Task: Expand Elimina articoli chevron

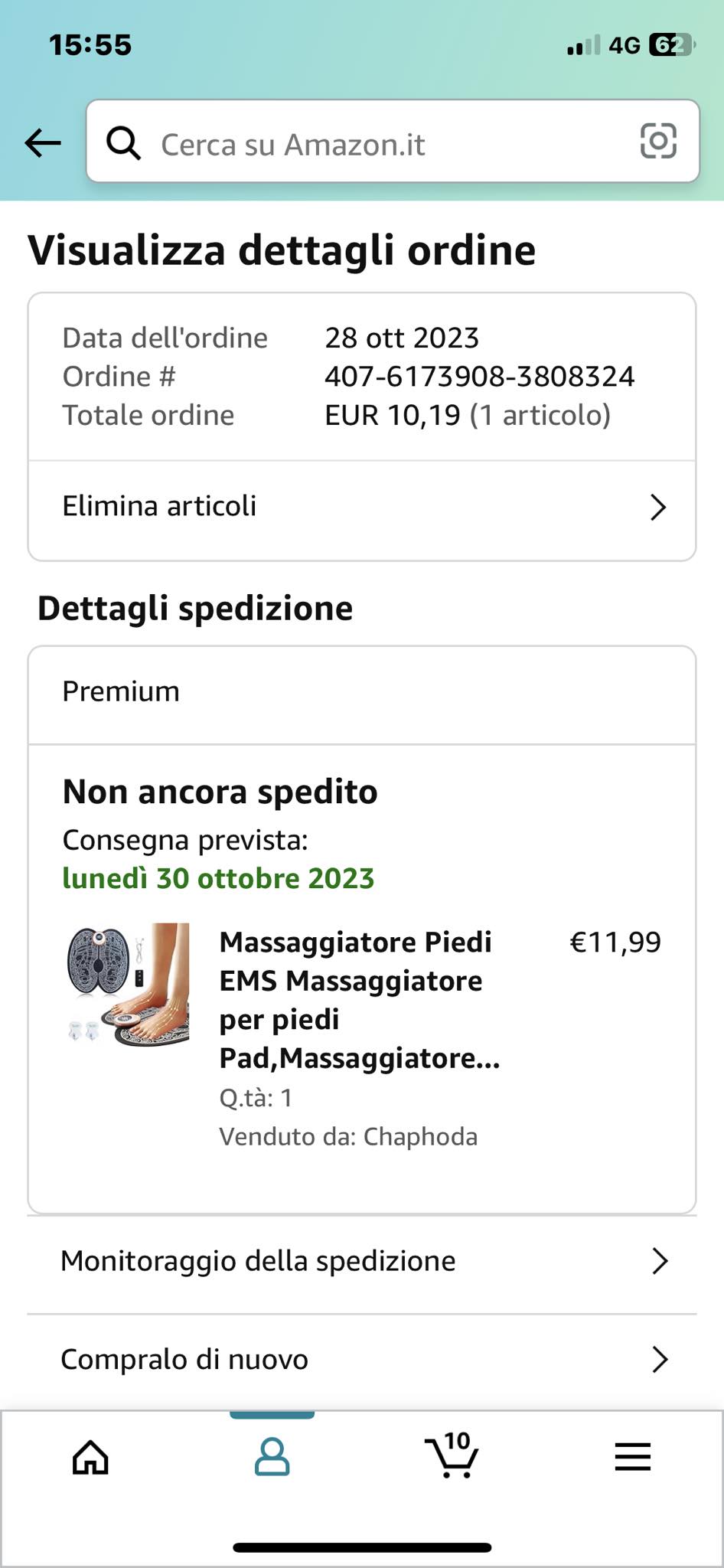Action: (x=658, y=507)
